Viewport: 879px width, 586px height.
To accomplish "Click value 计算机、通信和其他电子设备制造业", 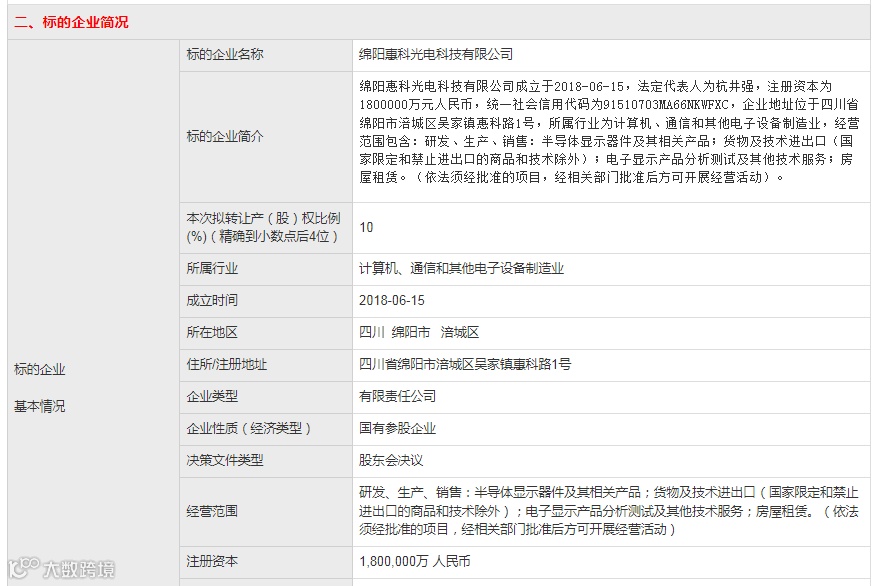I will [461, 269].
